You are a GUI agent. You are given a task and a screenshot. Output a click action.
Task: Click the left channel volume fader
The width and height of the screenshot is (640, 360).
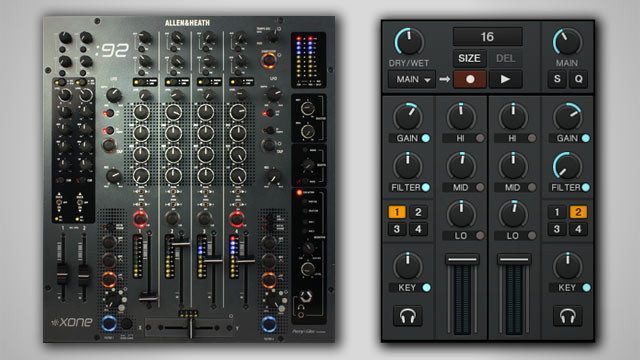coord(462,260)
